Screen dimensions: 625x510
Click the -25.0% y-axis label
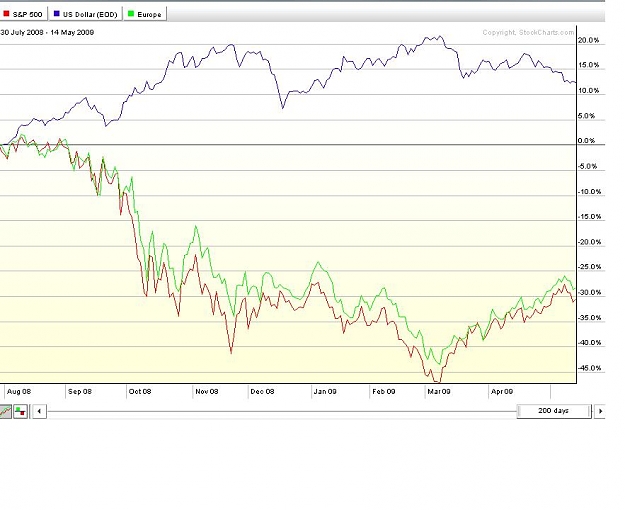[x=590, y=267]
